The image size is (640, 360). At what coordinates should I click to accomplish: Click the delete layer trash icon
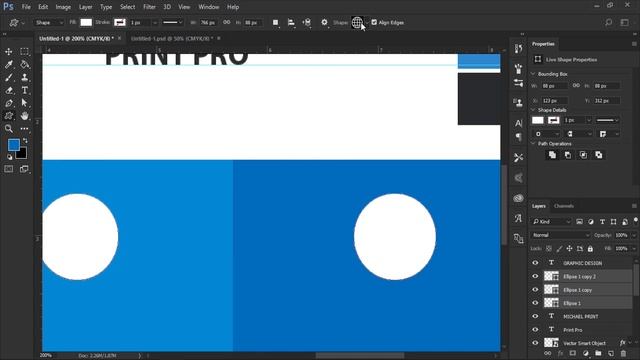point(623,353)
